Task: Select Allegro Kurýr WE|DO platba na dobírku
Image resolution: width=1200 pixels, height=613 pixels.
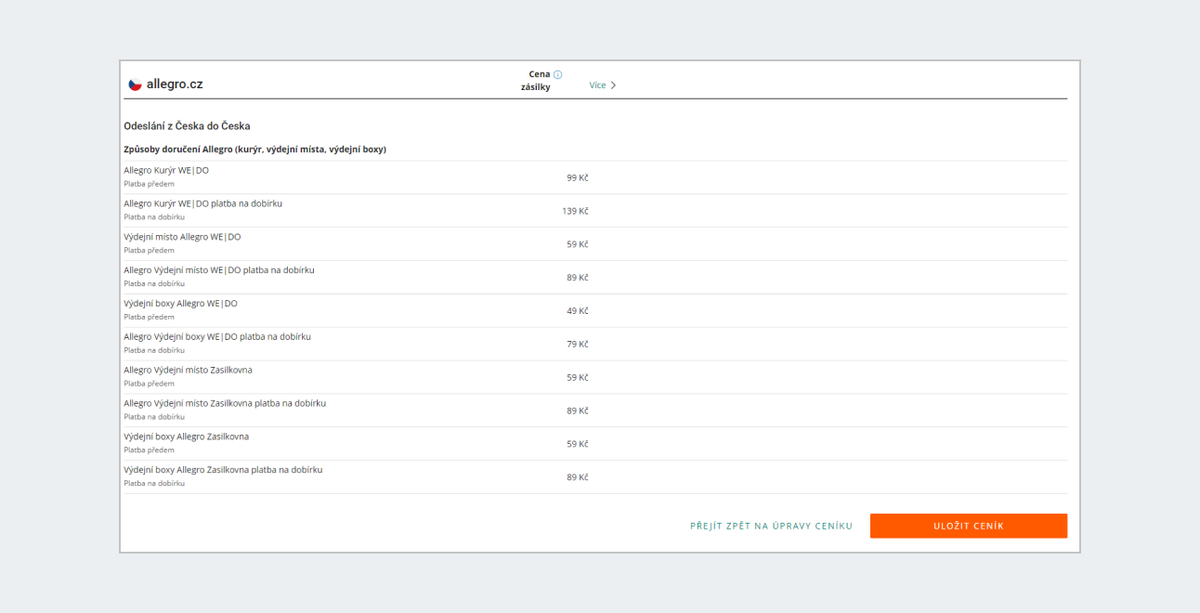Action: [595, 211]
